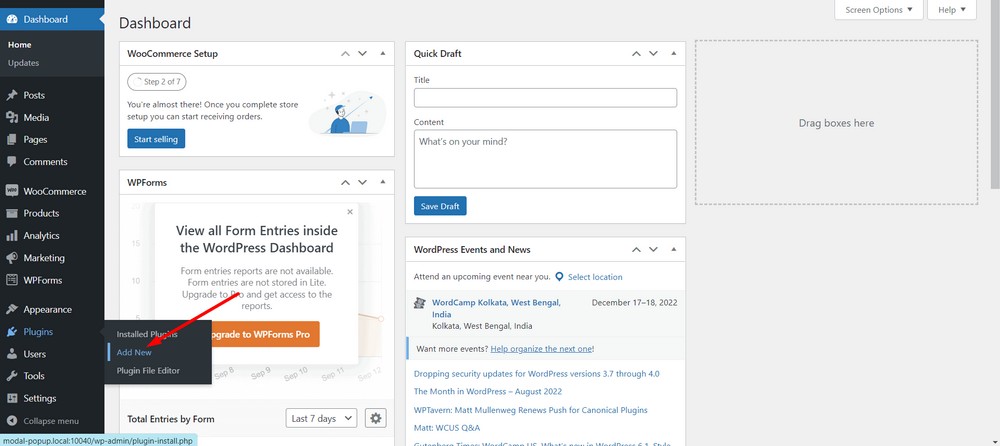
Task: Click the Tools wrench icon
Action: point(11,376)
